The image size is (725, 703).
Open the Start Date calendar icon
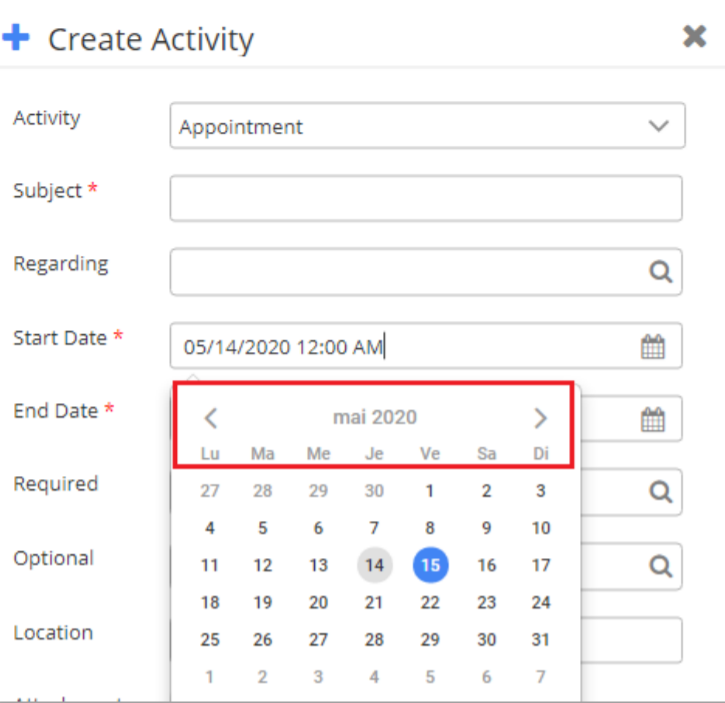pyautogui.click(x=652, y=347)
